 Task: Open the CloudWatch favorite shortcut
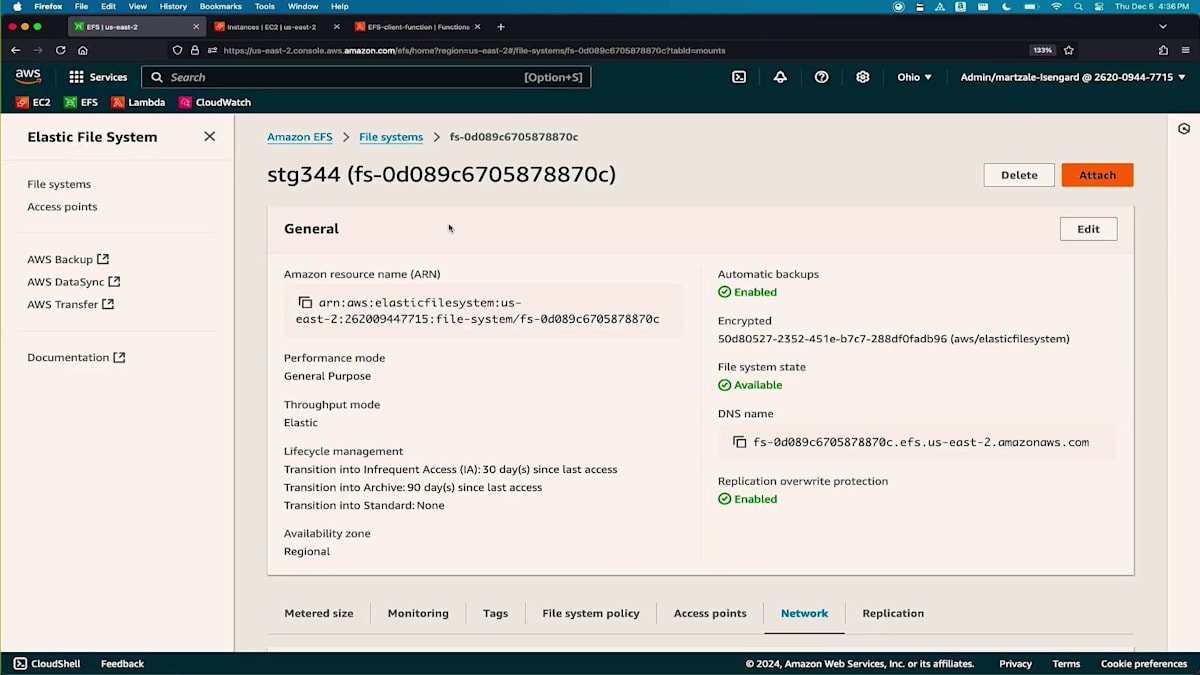point(214,102)
